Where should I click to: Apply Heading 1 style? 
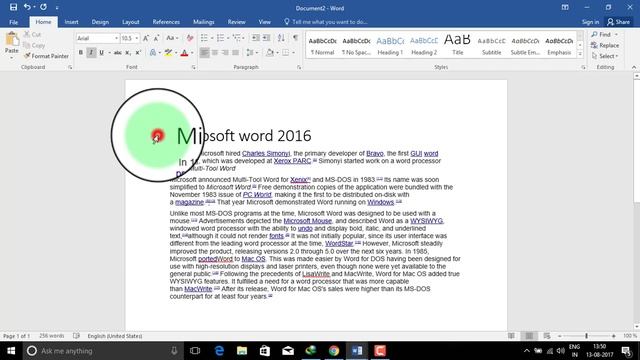click(x=390, y=45)
